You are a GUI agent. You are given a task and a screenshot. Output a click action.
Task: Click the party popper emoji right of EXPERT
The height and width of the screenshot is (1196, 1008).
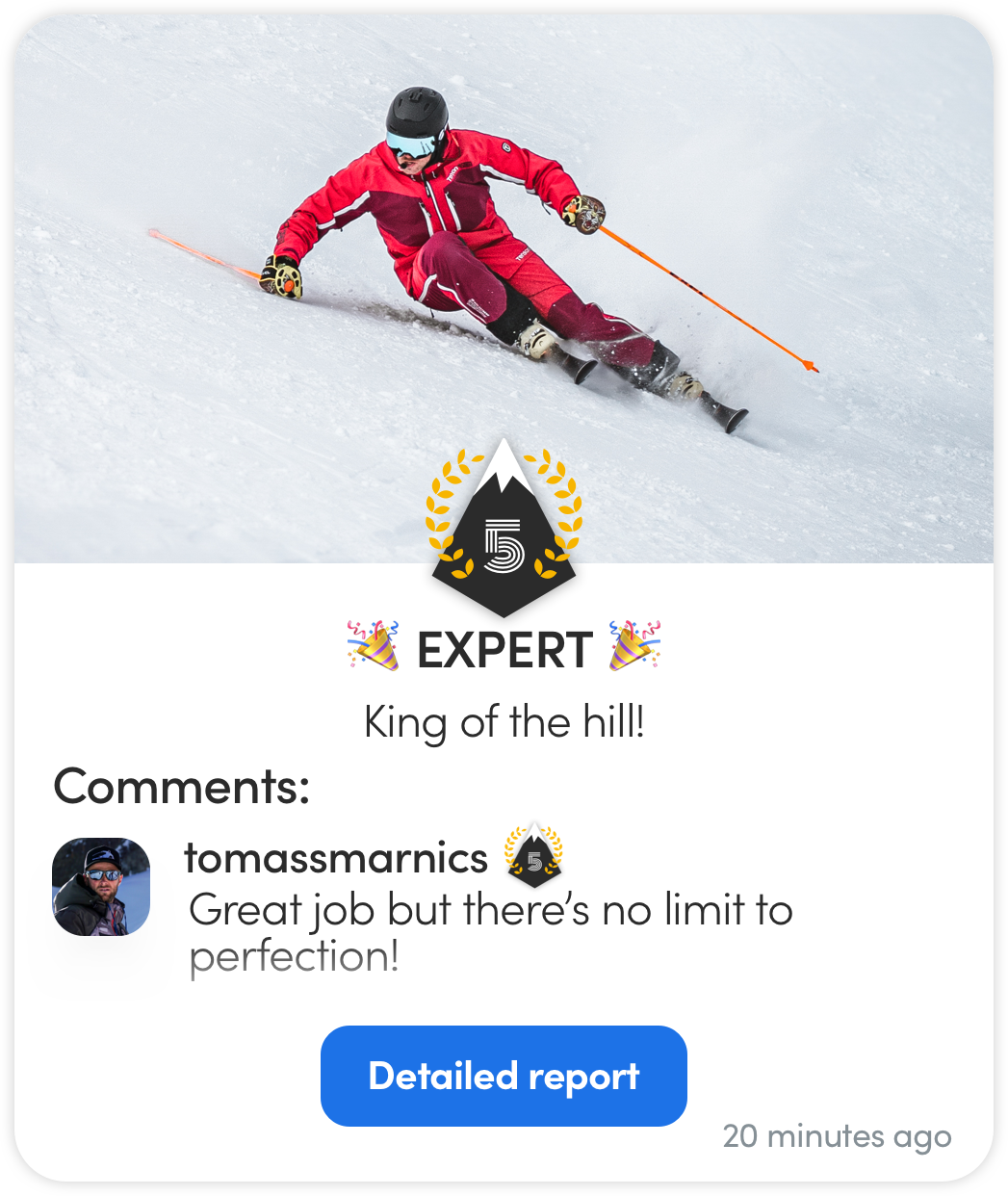pyautogui.click(x=634, y=645)
